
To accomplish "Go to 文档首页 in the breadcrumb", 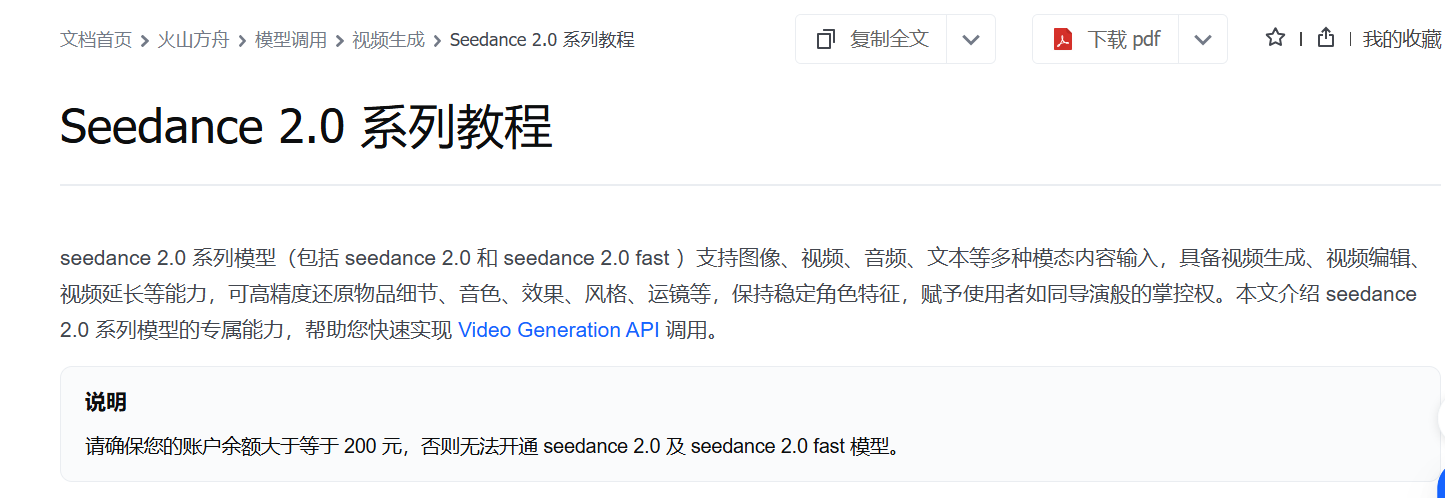I will coord(96,40).
